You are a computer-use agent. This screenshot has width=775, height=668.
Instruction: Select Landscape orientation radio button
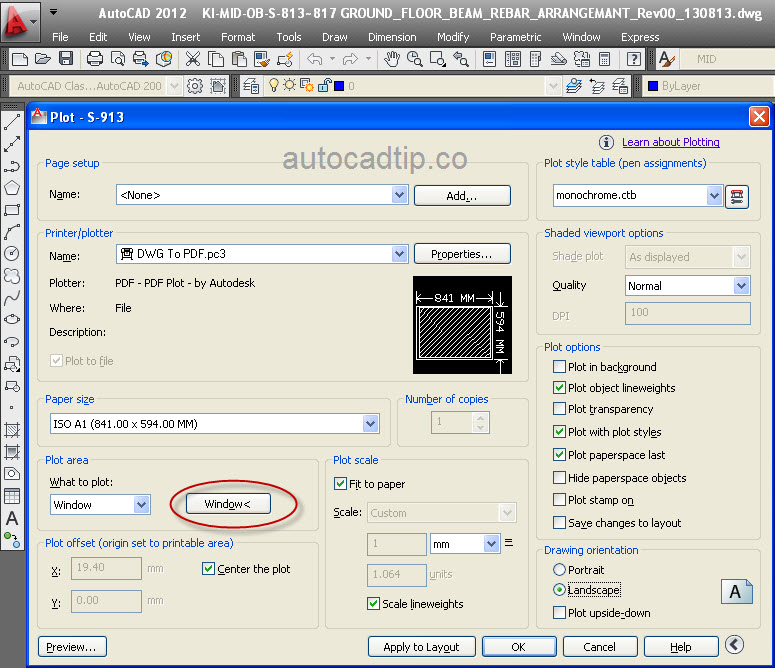click(x=559, y=590)
